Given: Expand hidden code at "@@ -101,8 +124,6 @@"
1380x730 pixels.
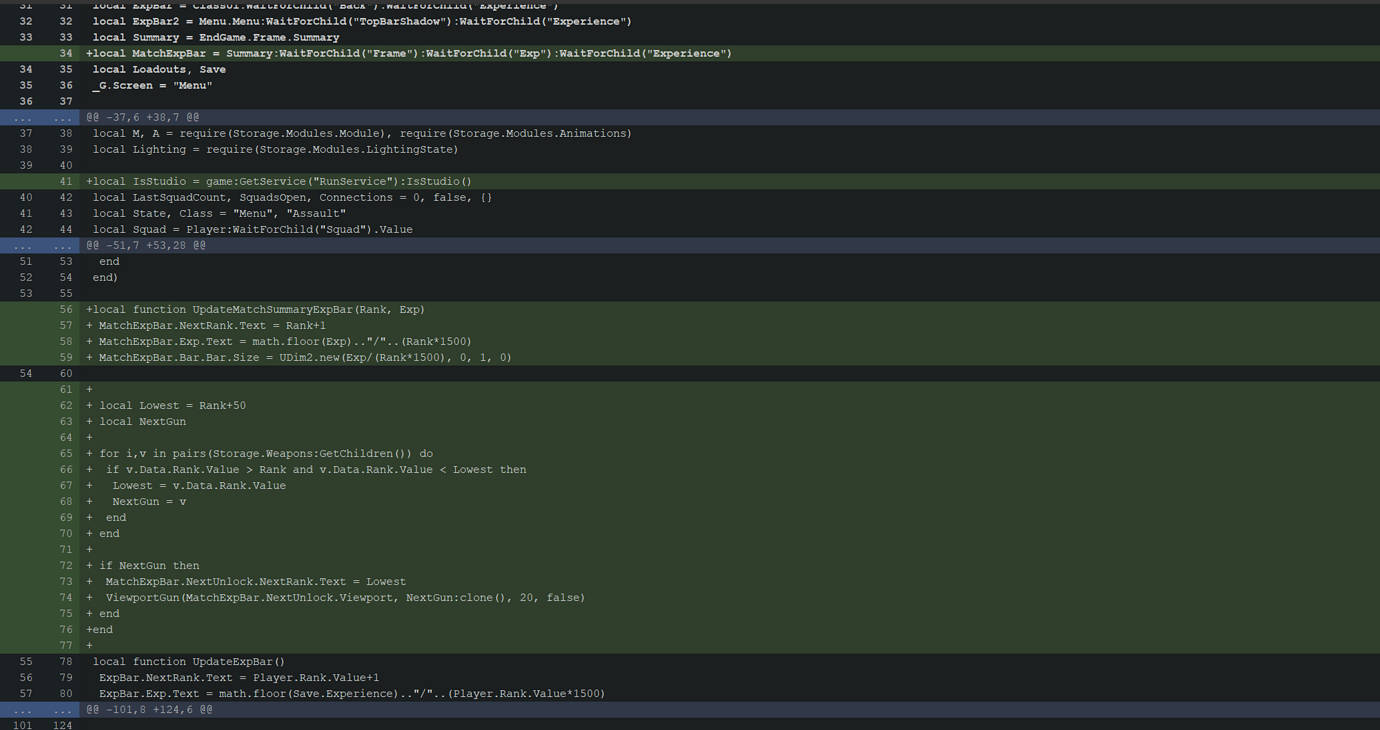Looking at the screenshot, I should [x=147, y=709].
